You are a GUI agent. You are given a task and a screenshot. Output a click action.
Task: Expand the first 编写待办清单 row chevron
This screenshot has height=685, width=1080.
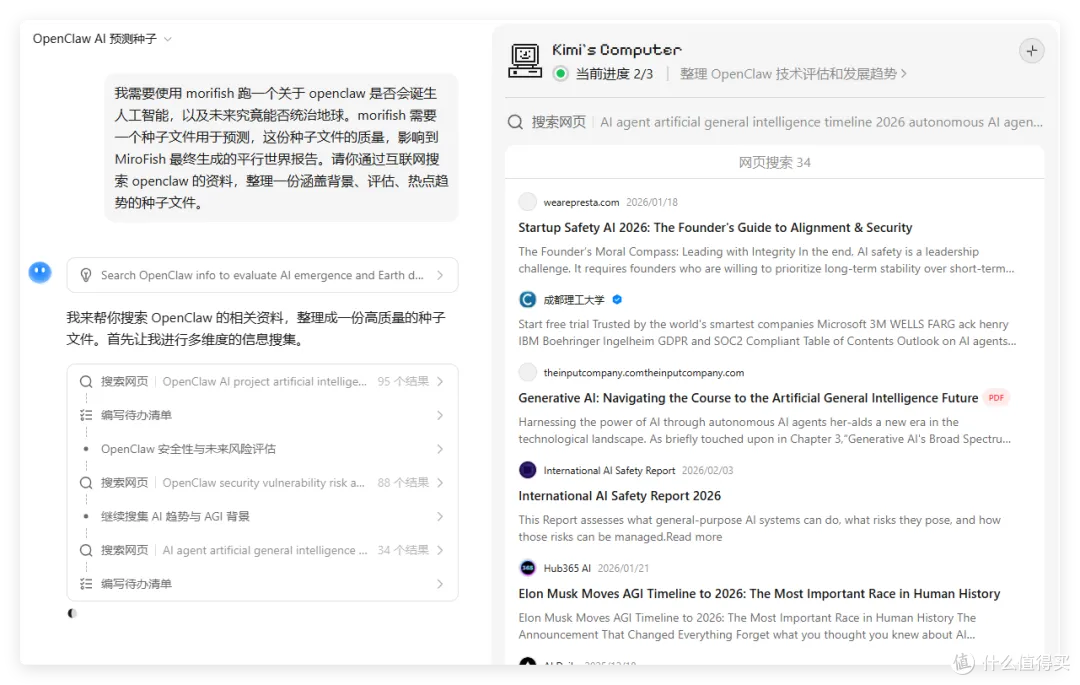[x=439, y=415]
